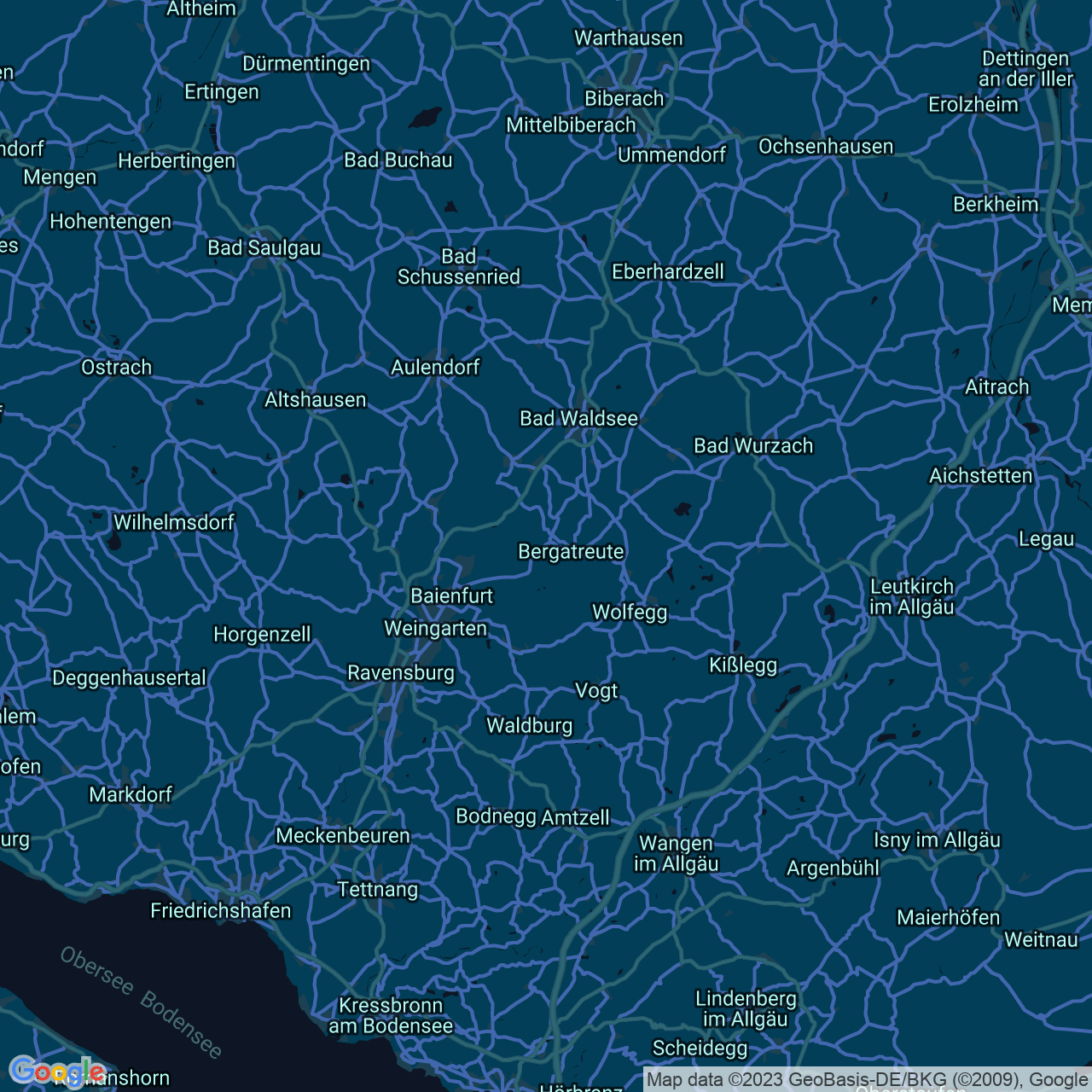Select the Bad Schussenried label
The width and height of the screenshot is (1092, 1092).
click(459, 267)
